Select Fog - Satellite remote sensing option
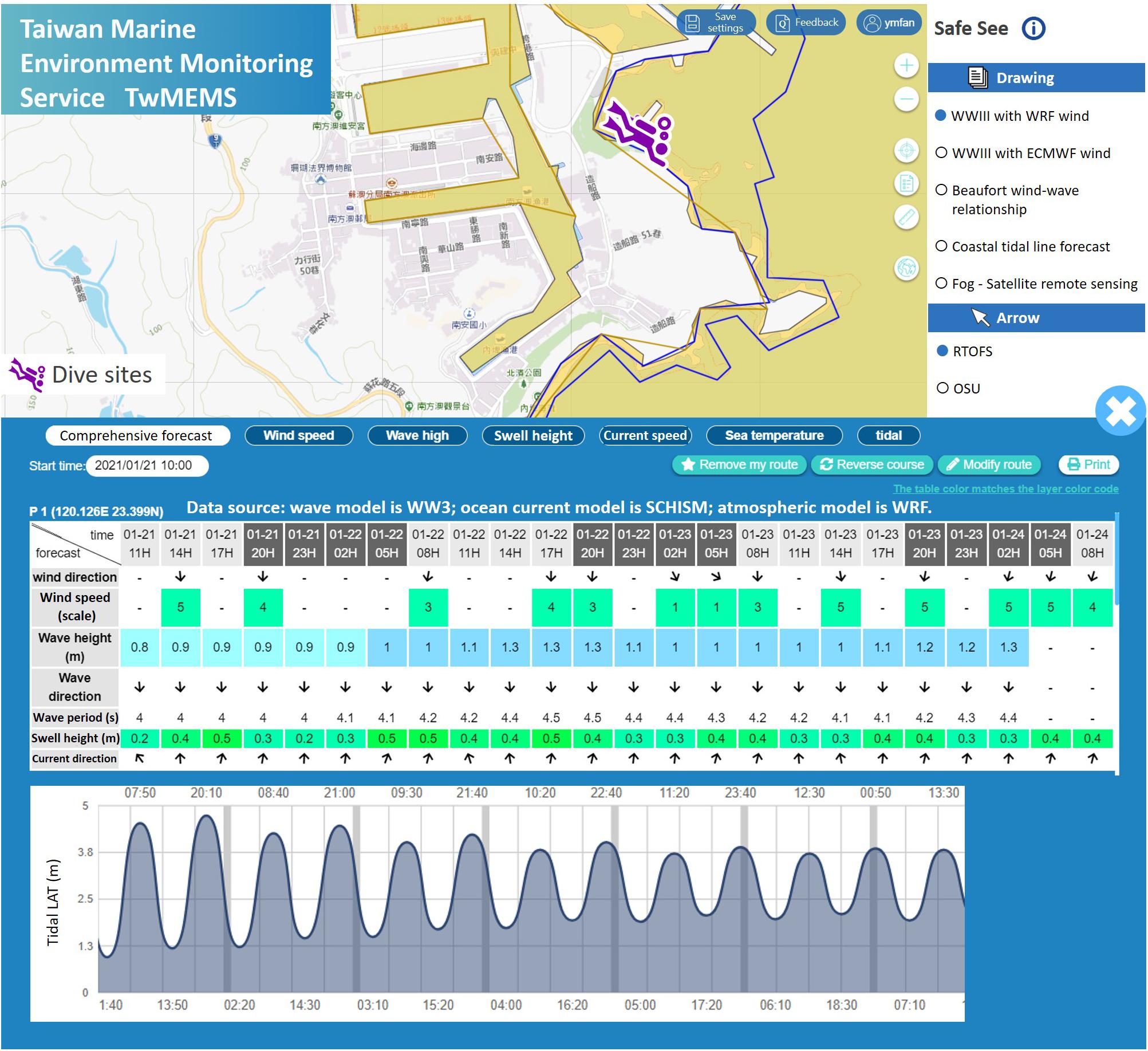This screenshot has width=1148, height=1051. pyautogui.click(x=1036, y=284)
